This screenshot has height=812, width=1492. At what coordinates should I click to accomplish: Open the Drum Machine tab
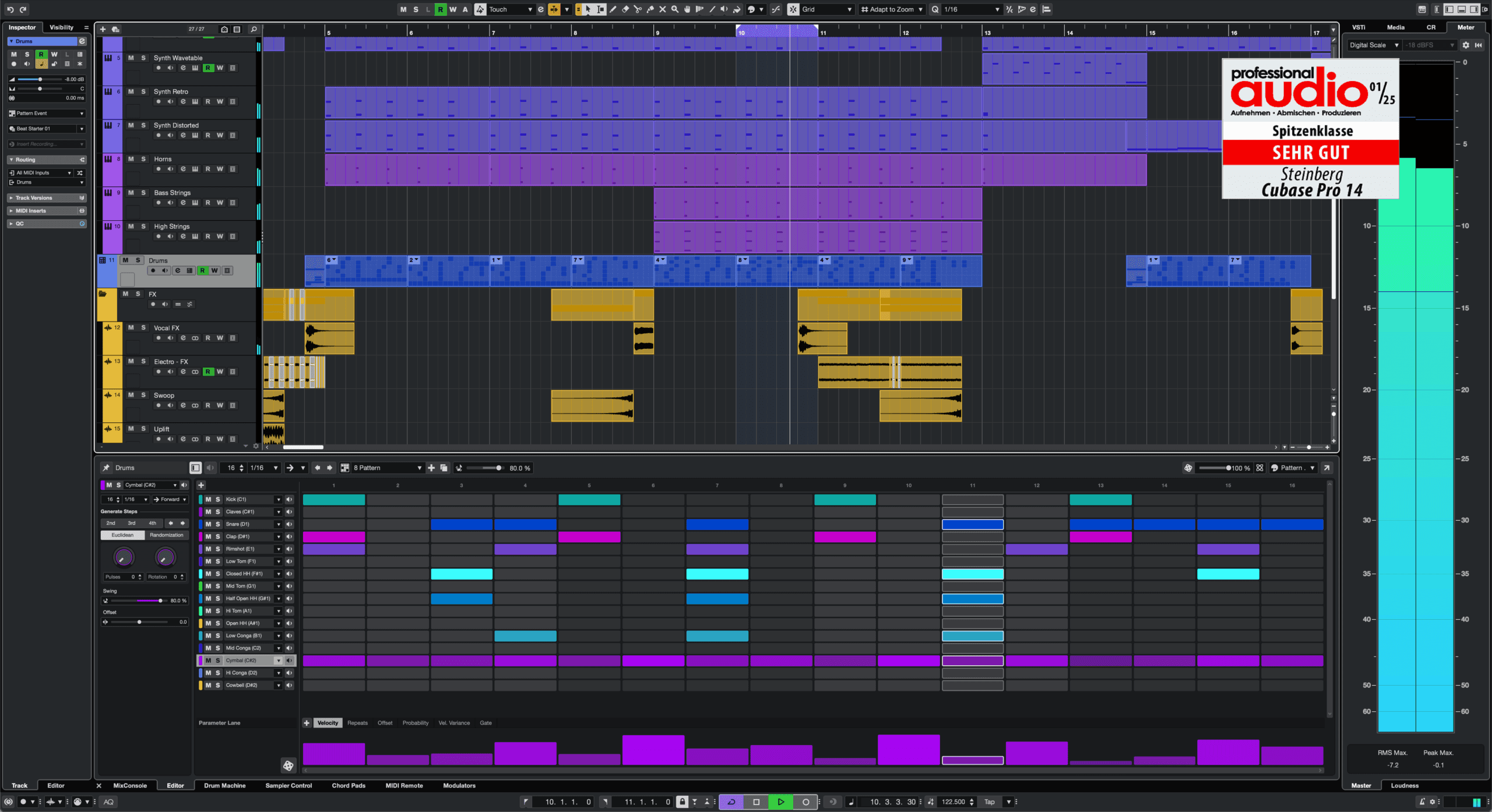tap(224, 786)
